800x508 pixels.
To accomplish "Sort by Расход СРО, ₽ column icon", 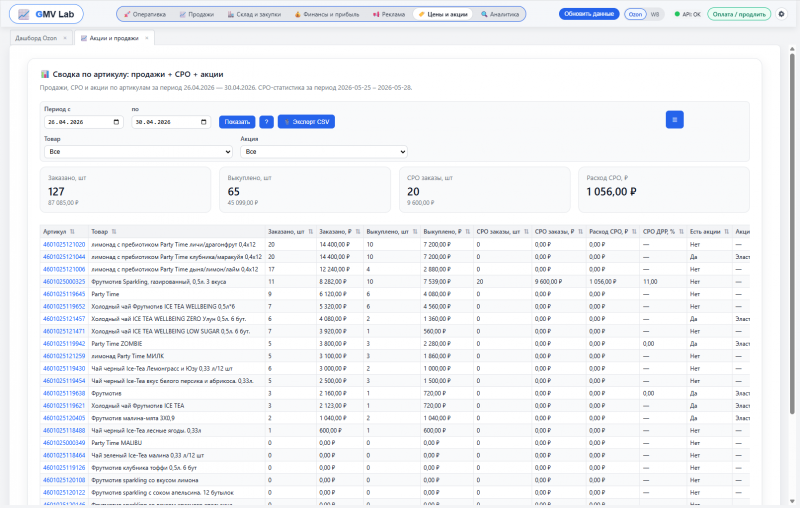I will coord(634,232).
